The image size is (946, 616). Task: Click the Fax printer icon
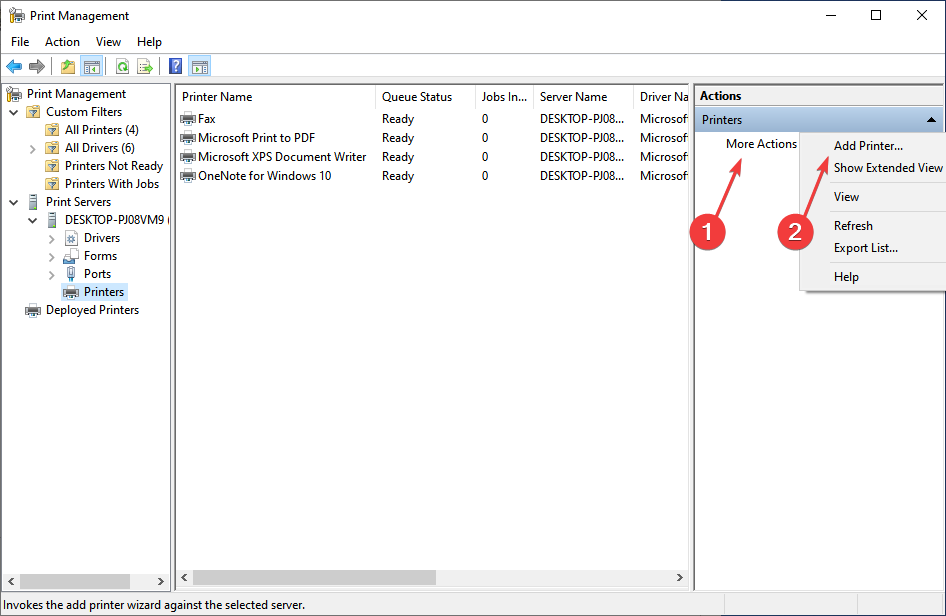coord(188,119)
